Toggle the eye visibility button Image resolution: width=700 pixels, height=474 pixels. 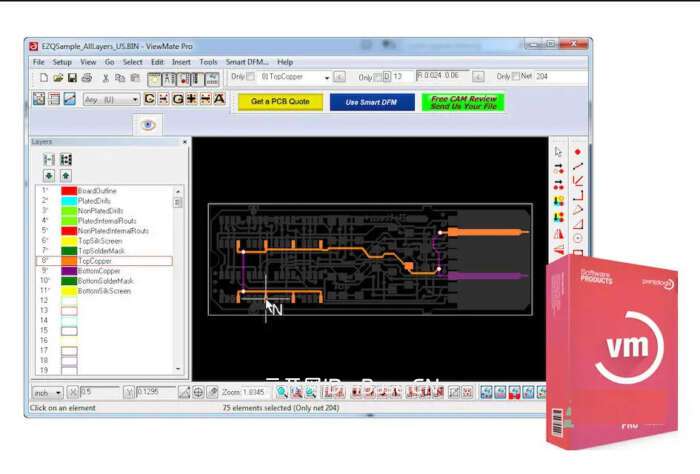tap(148, 125)
